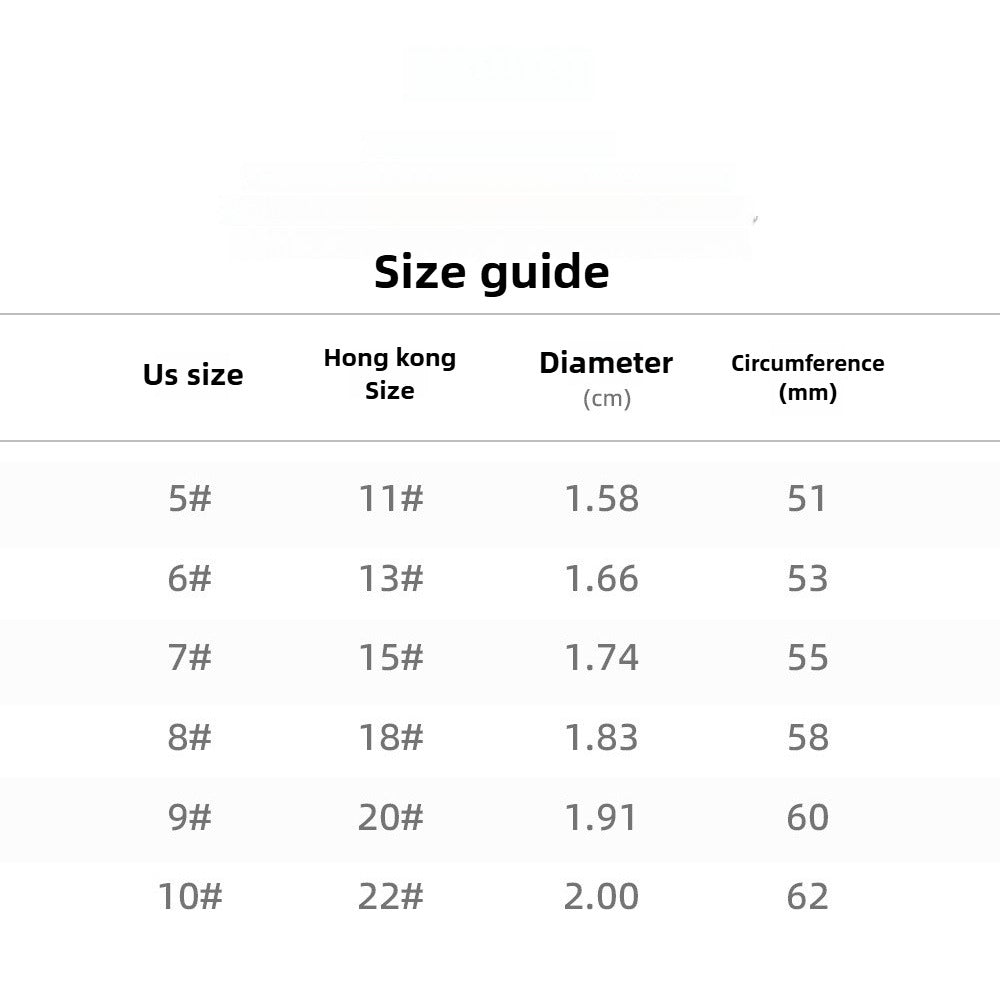
Task: Click the 1.83 diameter value
Action: pos(602,738)
